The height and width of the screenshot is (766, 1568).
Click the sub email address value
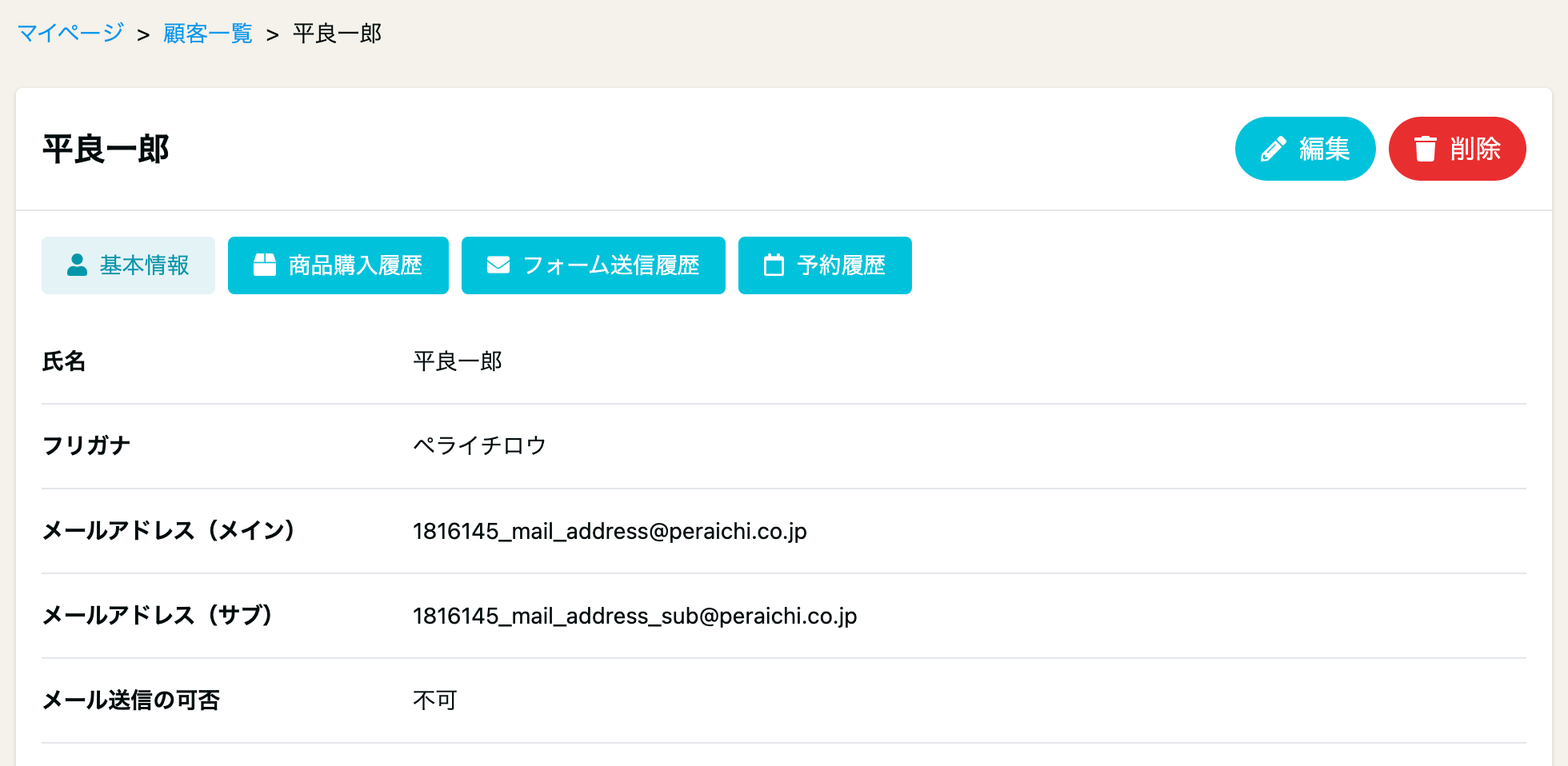tap(634, 616)
